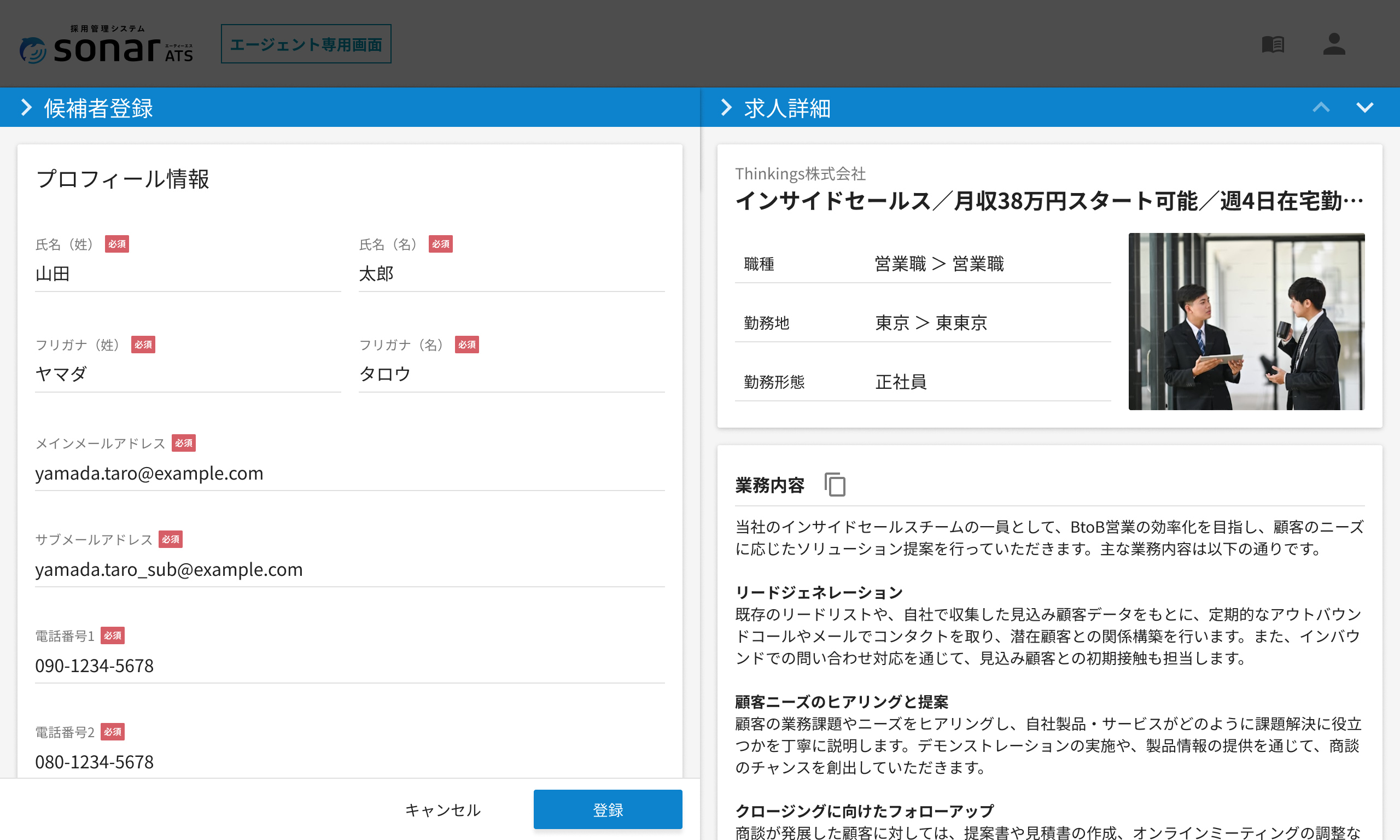Go to the next job with the down chevron
This screenshot has height=840, width=1400.
click(1364, 108)
